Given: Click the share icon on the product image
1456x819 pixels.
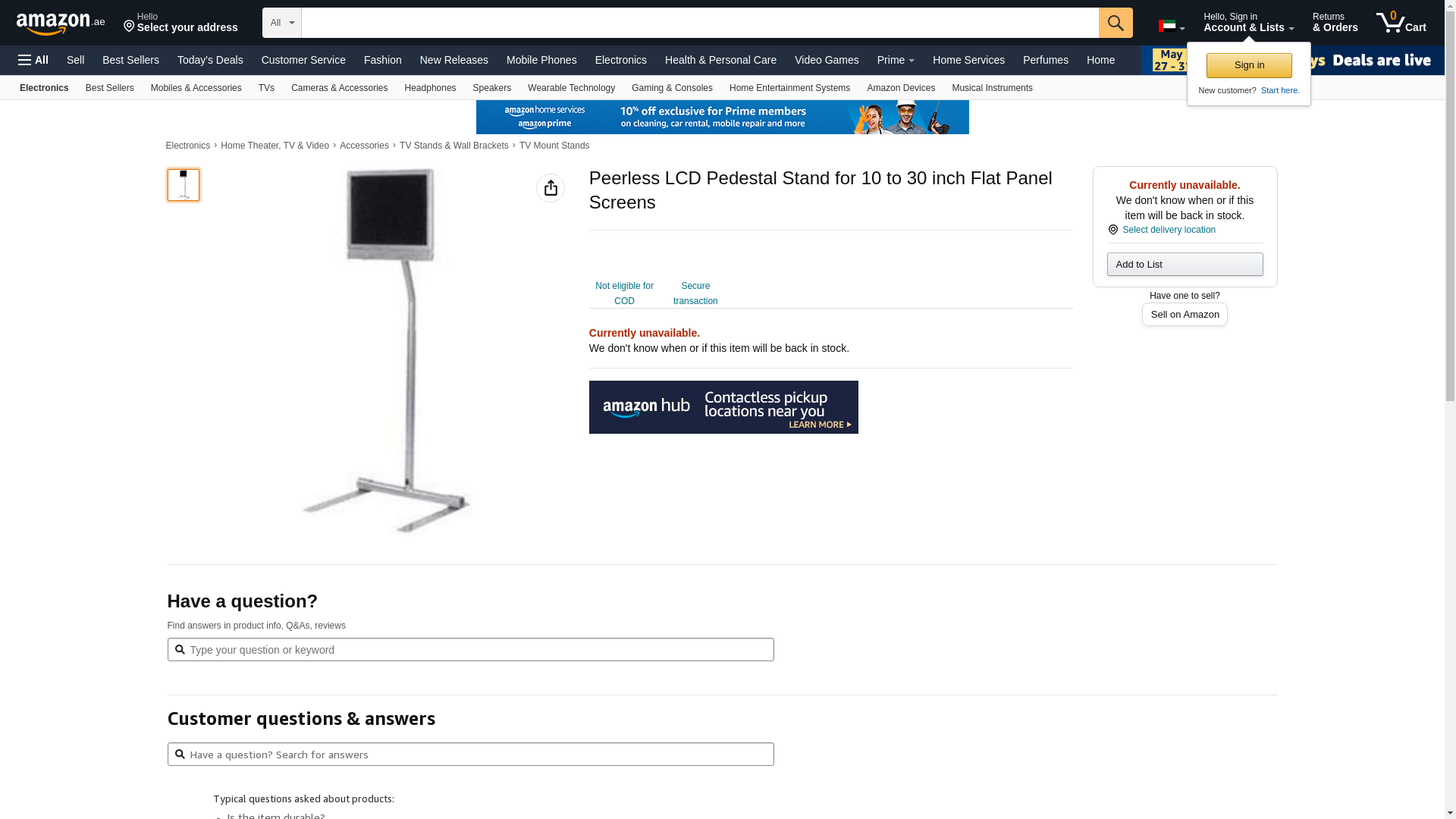Looking at the screenshot, I should point(551,188).
